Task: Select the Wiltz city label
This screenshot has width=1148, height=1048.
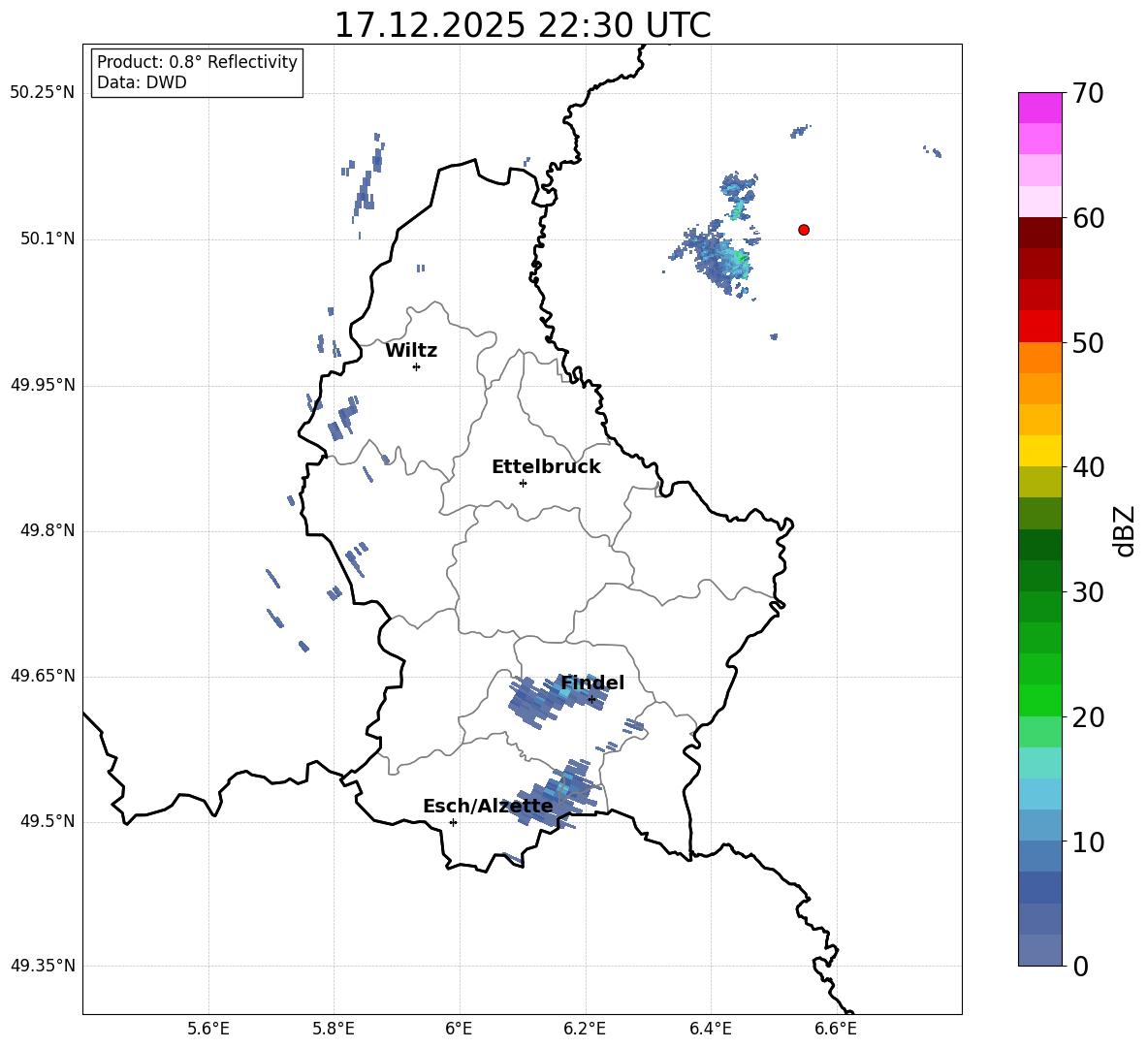Action: (x=411, y=351)
